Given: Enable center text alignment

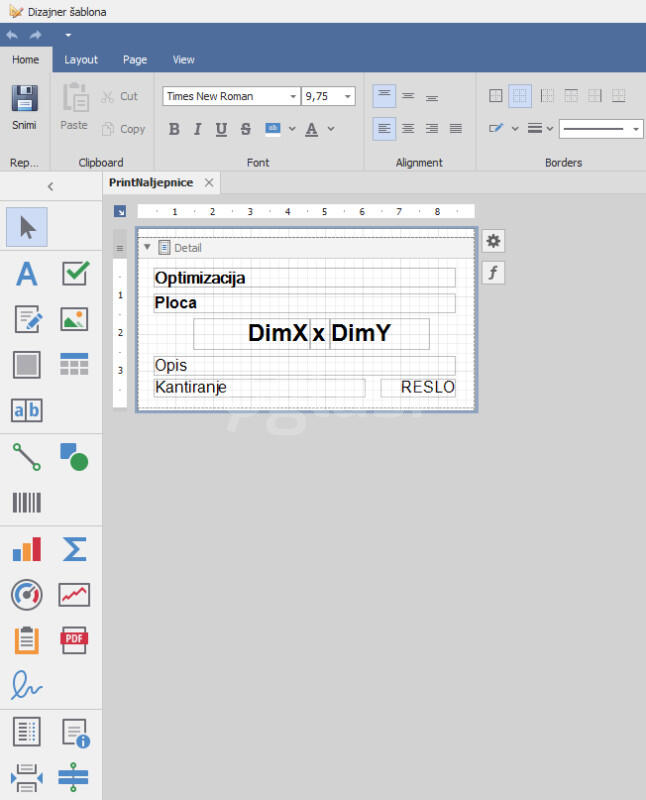Looking at the screenshot, I should point(408,128).
